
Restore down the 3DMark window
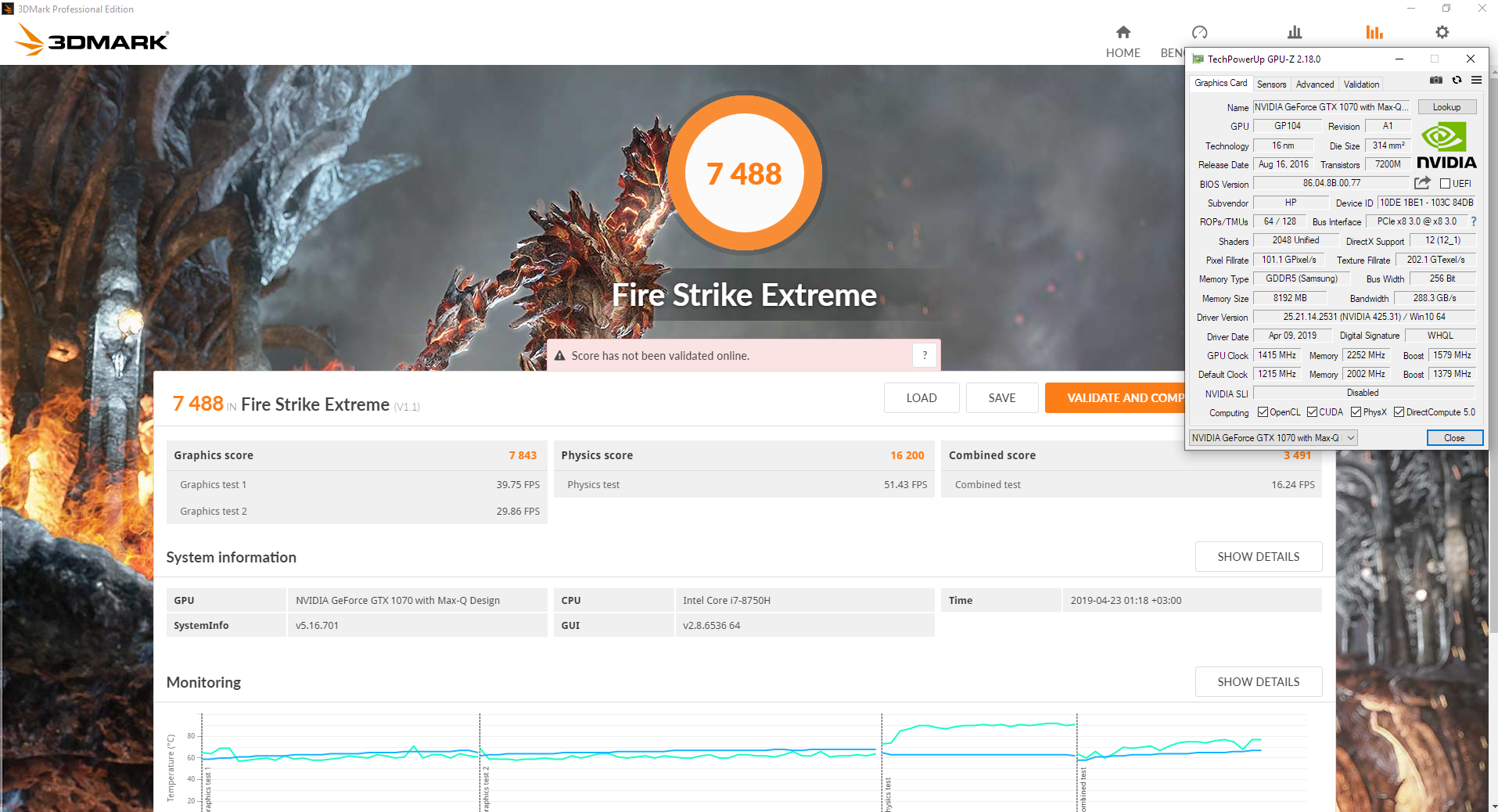point(1446,9)
